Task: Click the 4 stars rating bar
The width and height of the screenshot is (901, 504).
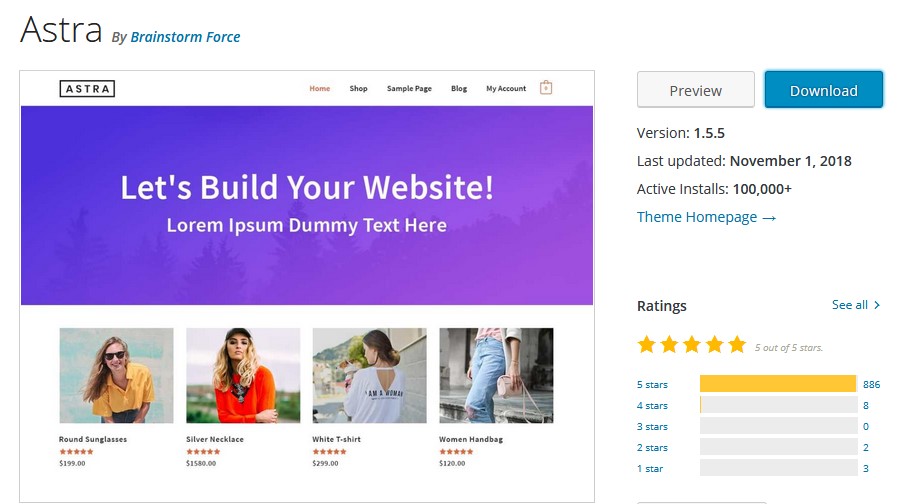Action: click(779, 405)
